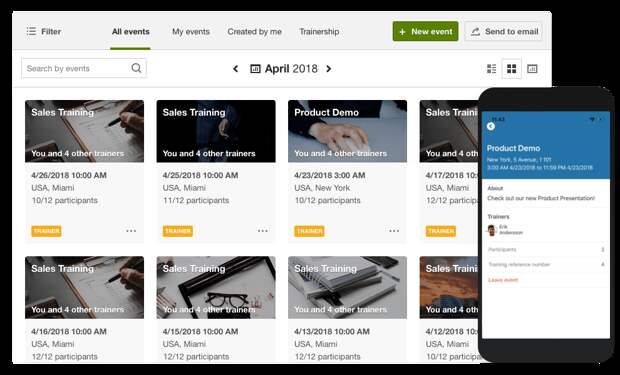Open the April 2018 calendar picker icon
The height and width of the screenshot is (375, 620).
tap(255, 69)
